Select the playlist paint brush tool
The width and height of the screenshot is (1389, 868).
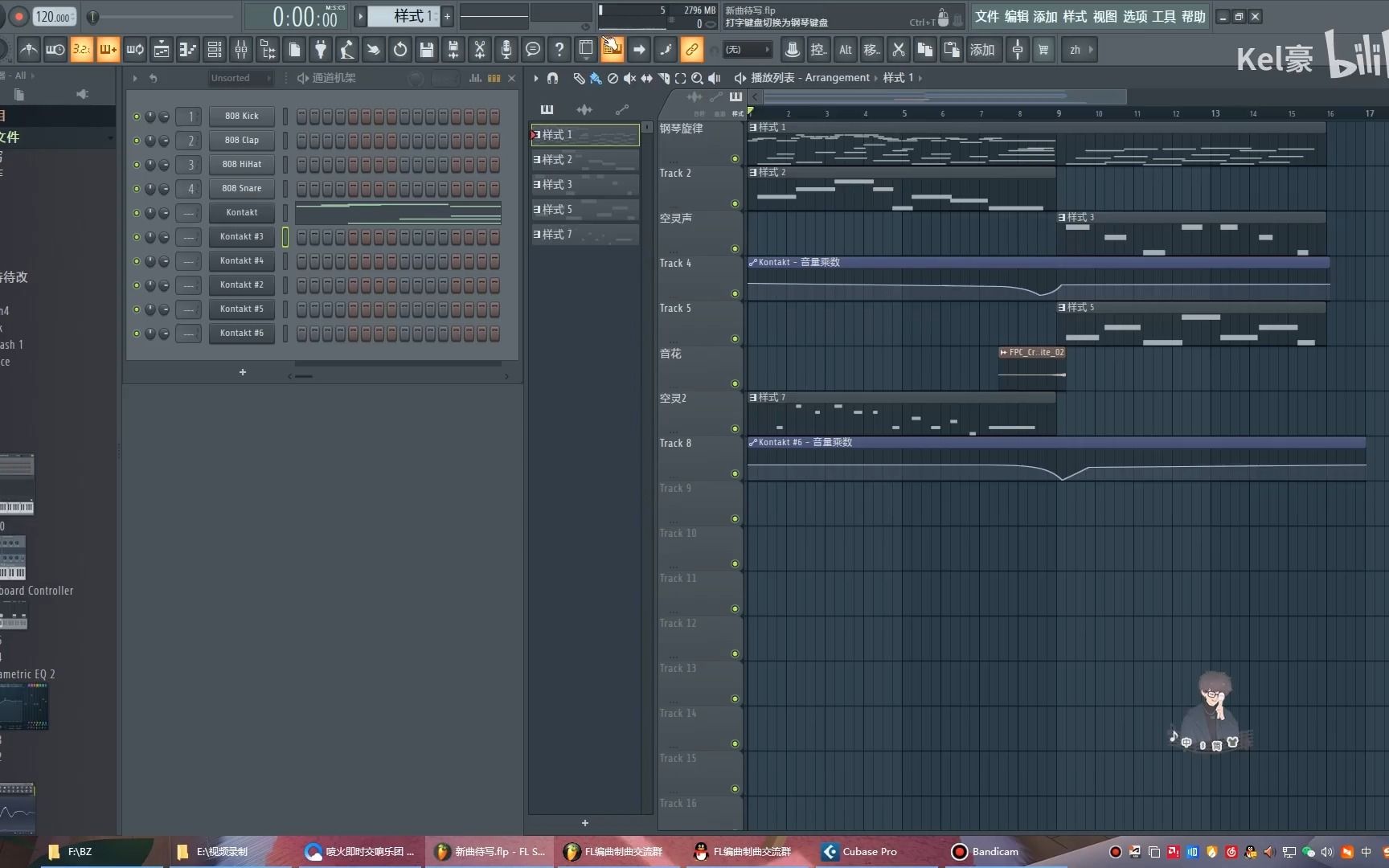coord(596,78)
